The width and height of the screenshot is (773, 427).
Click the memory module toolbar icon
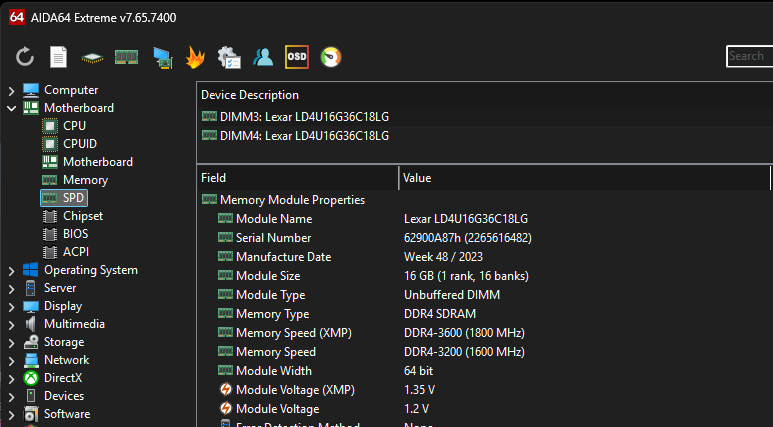point(126,57)
